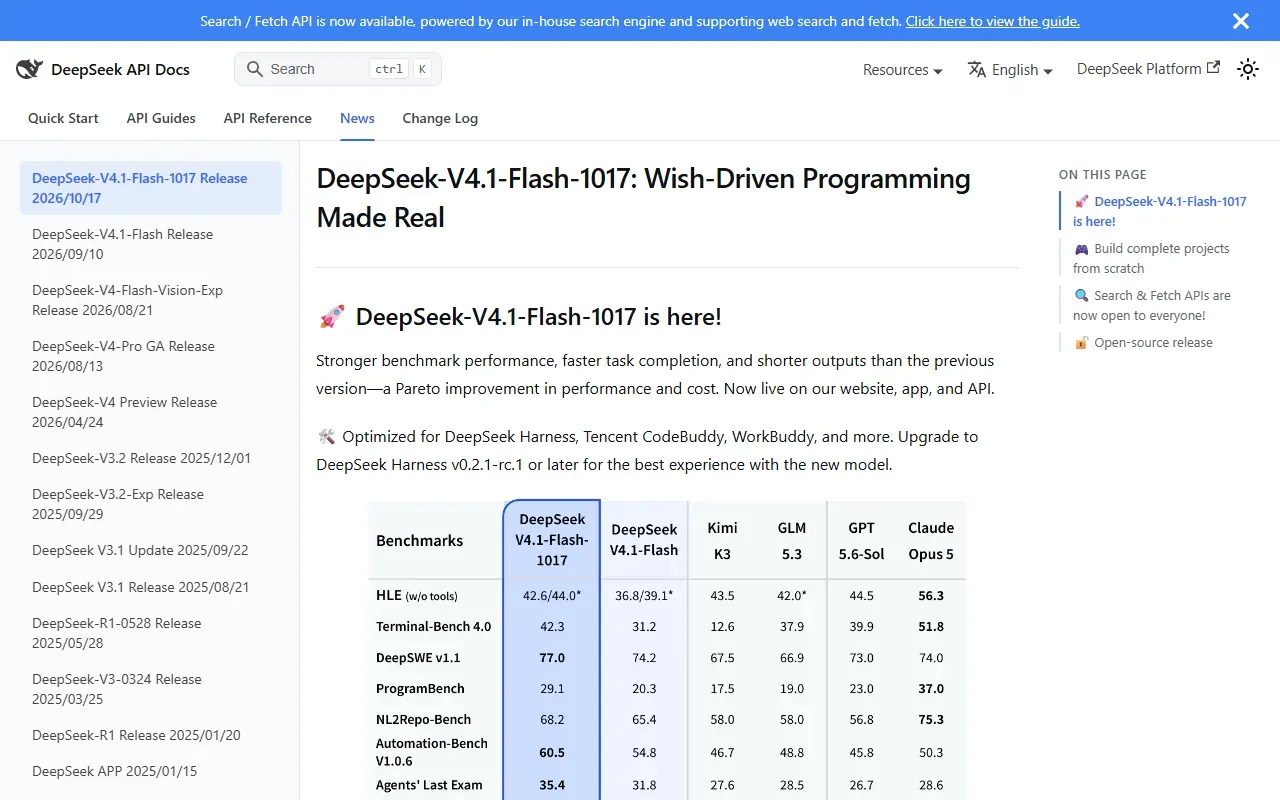Viewport: 1280px width, 800px height.
Task: Jump to 'DeepSeek-V4.1-Flash-1017 is here!' on-page link
Action: [x=1160, y=211]
